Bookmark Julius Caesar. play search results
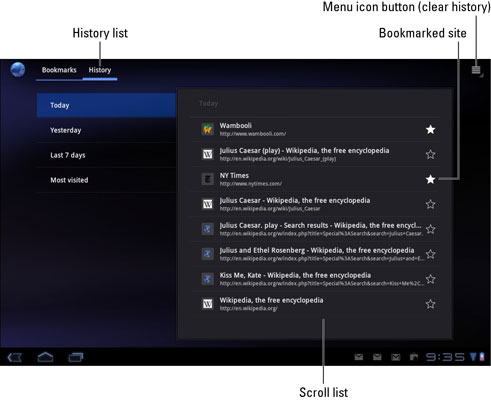The height and width of the screenshot is (400, 491). click(x=431, y=229)
